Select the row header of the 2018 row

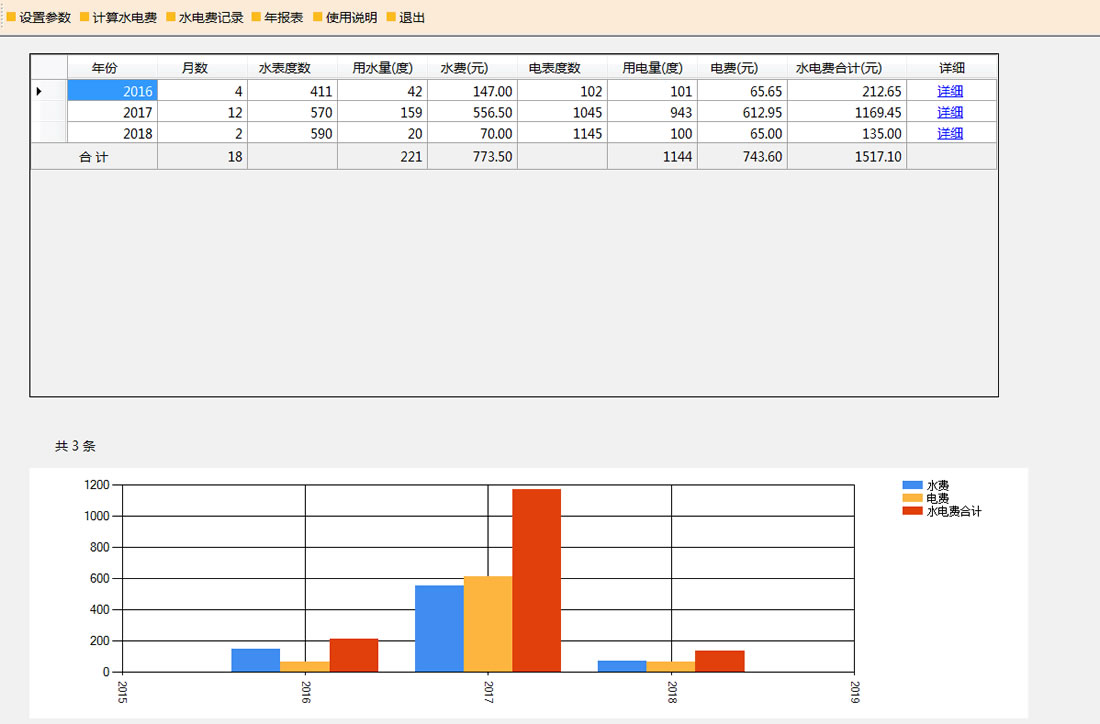pyautogui.click(x=49, y=133)
